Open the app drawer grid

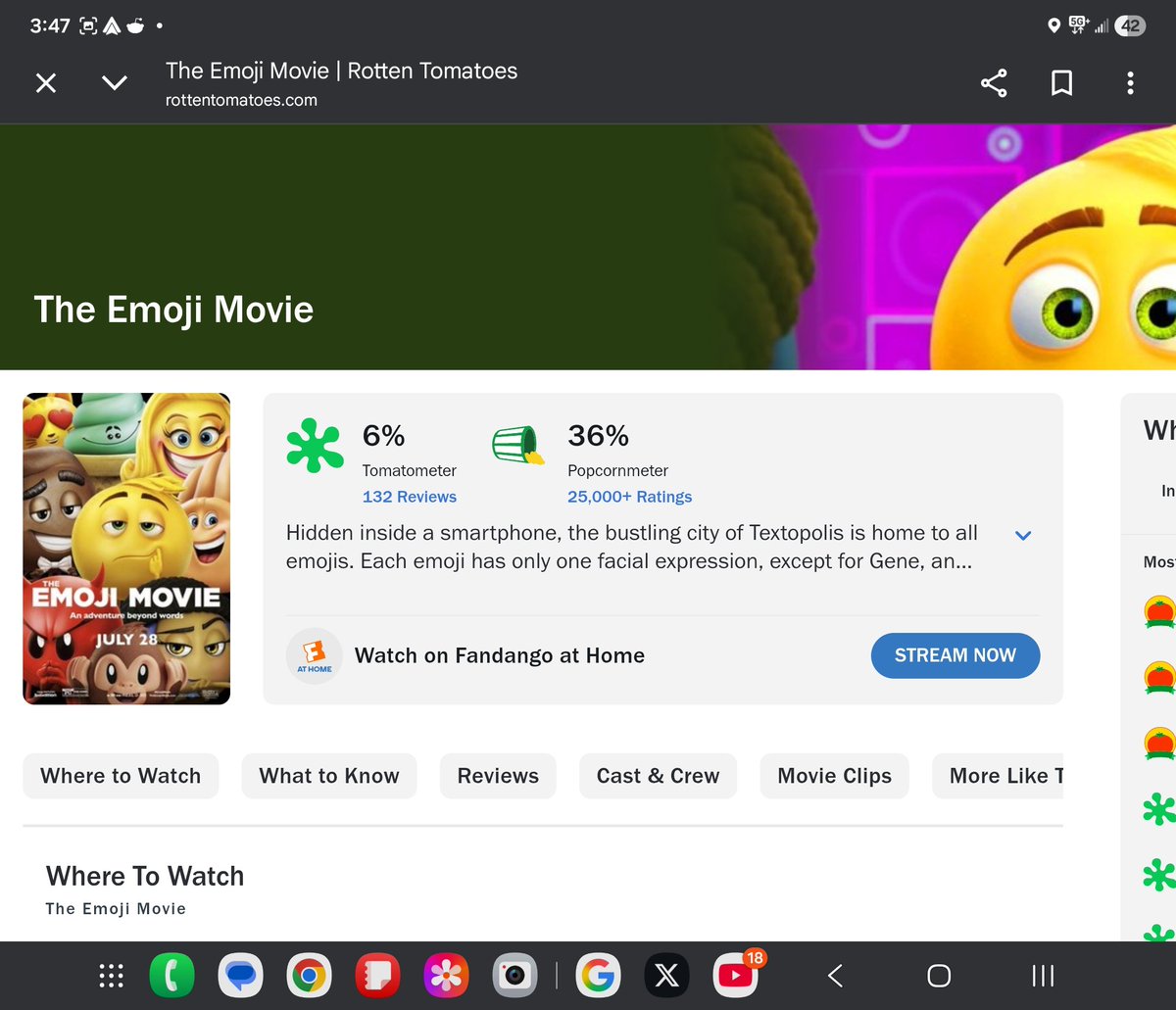[111, 976]
